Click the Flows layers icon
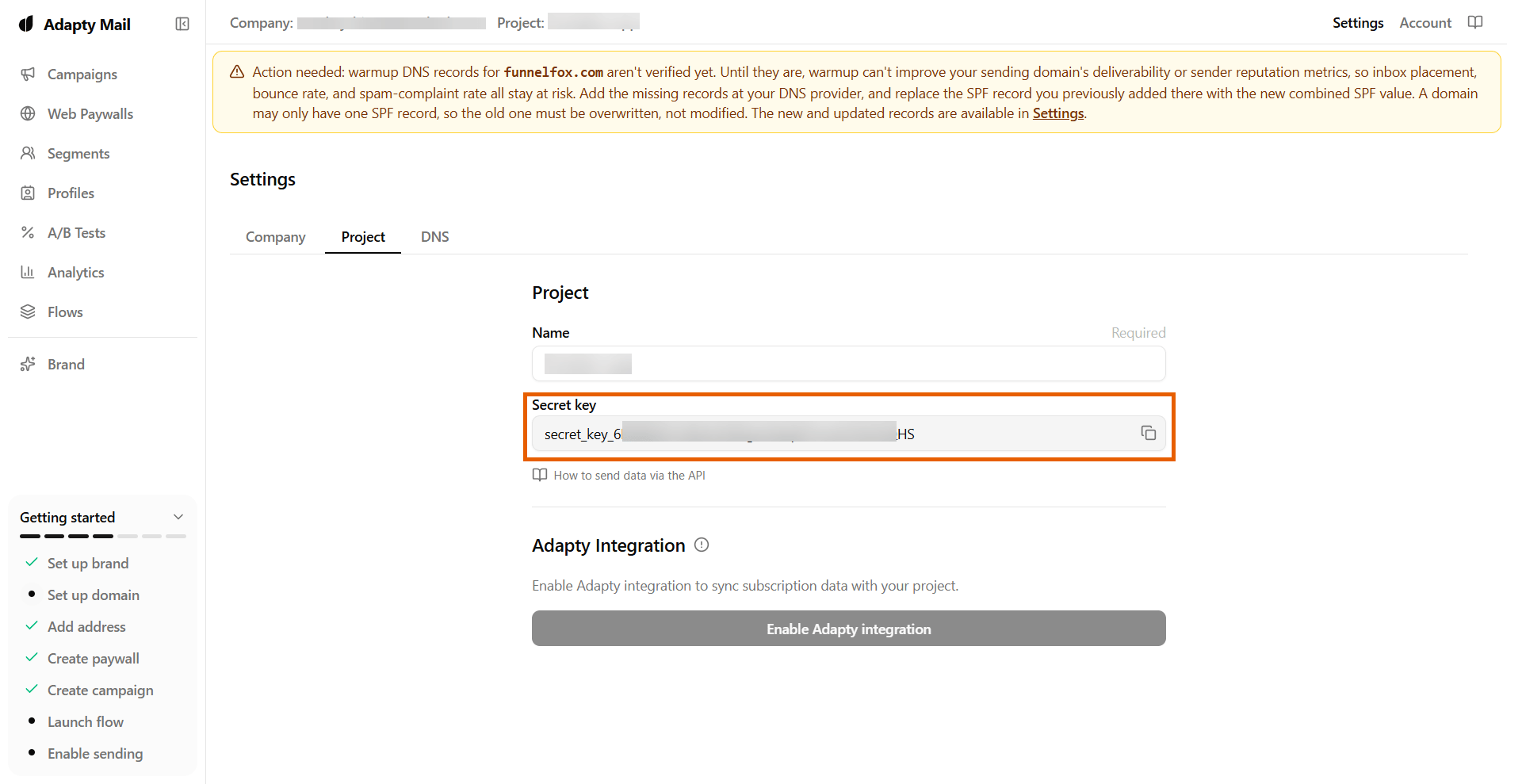 click(28, 312)
